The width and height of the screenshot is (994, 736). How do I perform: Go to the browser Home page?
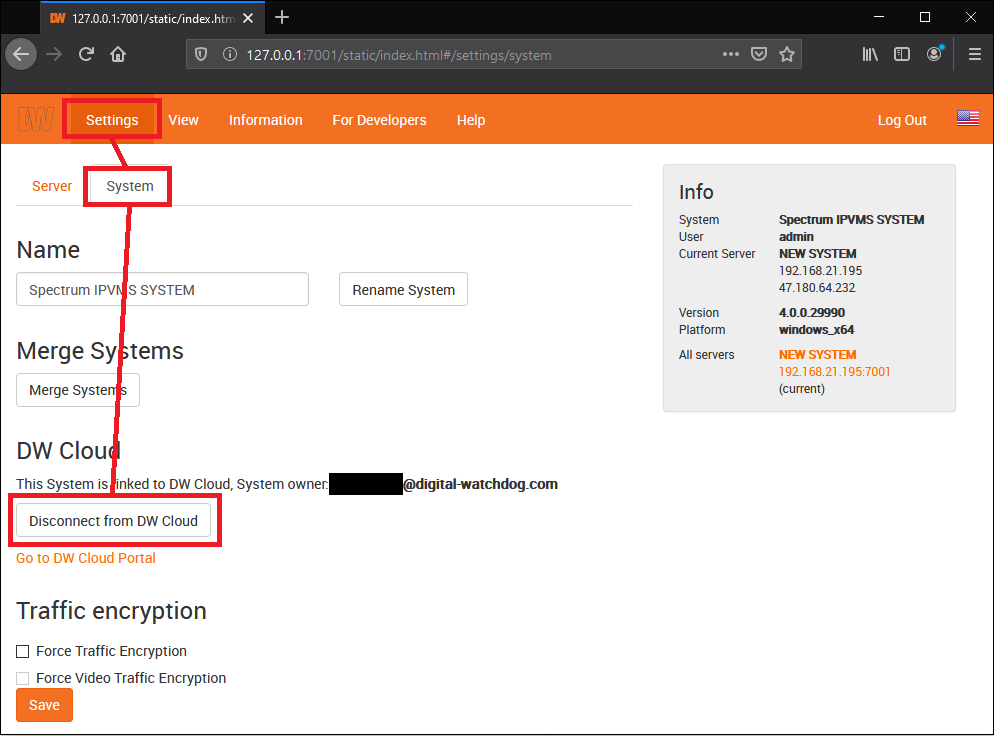[118, 55]
